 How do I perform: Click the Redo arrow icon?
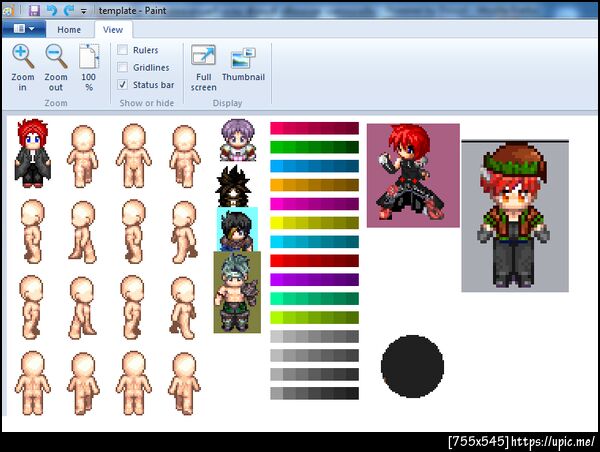[x=68, y=10]
